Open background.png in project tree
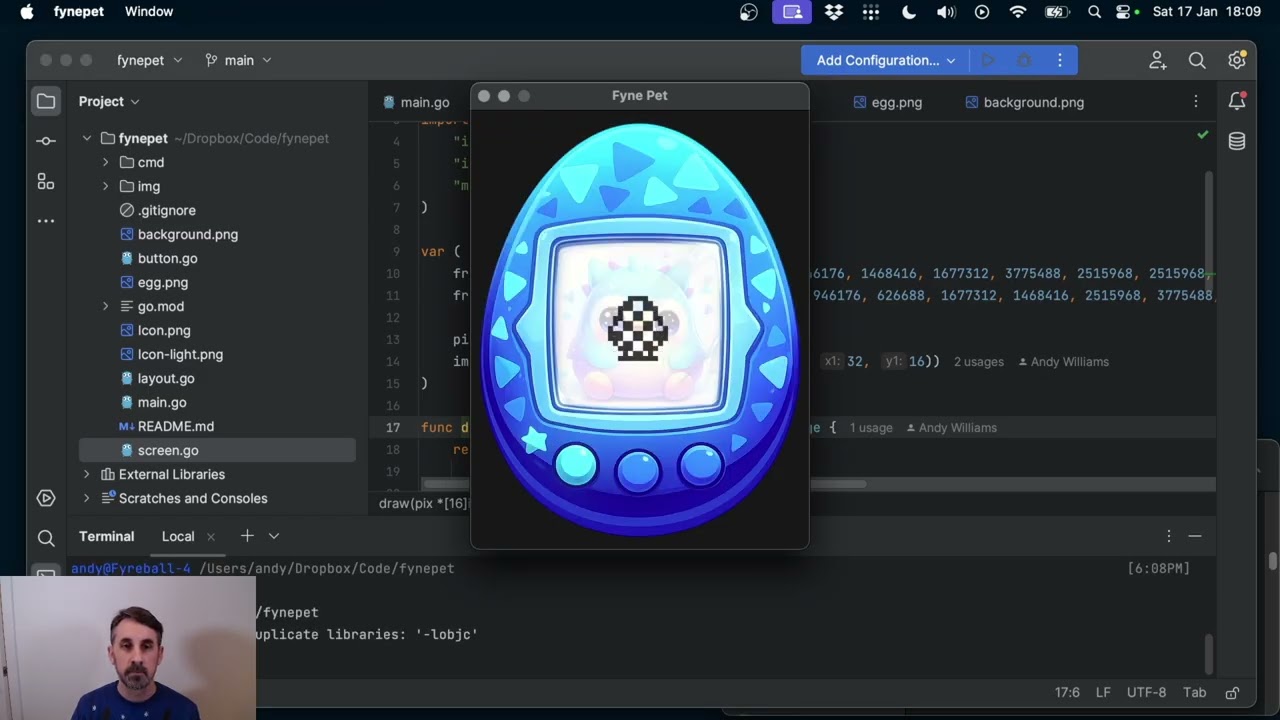1280x720 pixels. click(188, 234)
